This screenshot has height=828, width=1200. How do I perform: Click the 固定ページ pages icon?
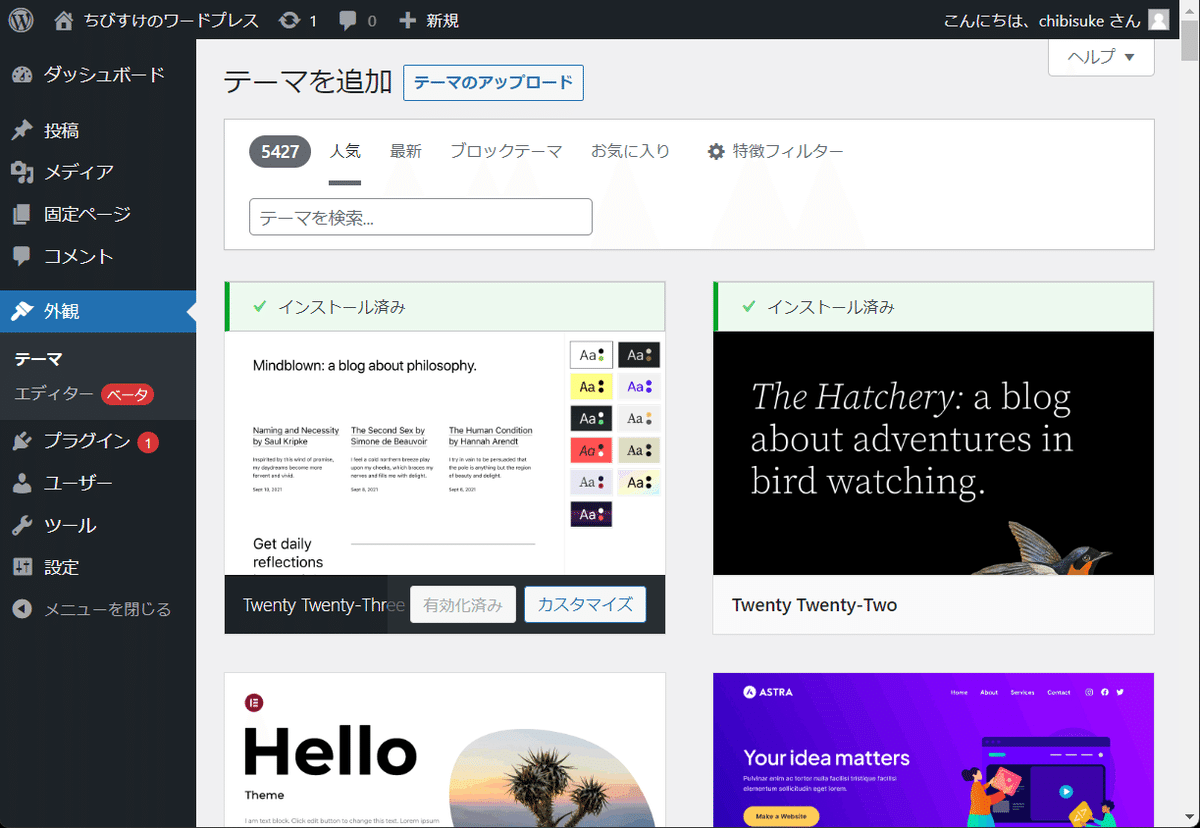[x=22, y=214]
